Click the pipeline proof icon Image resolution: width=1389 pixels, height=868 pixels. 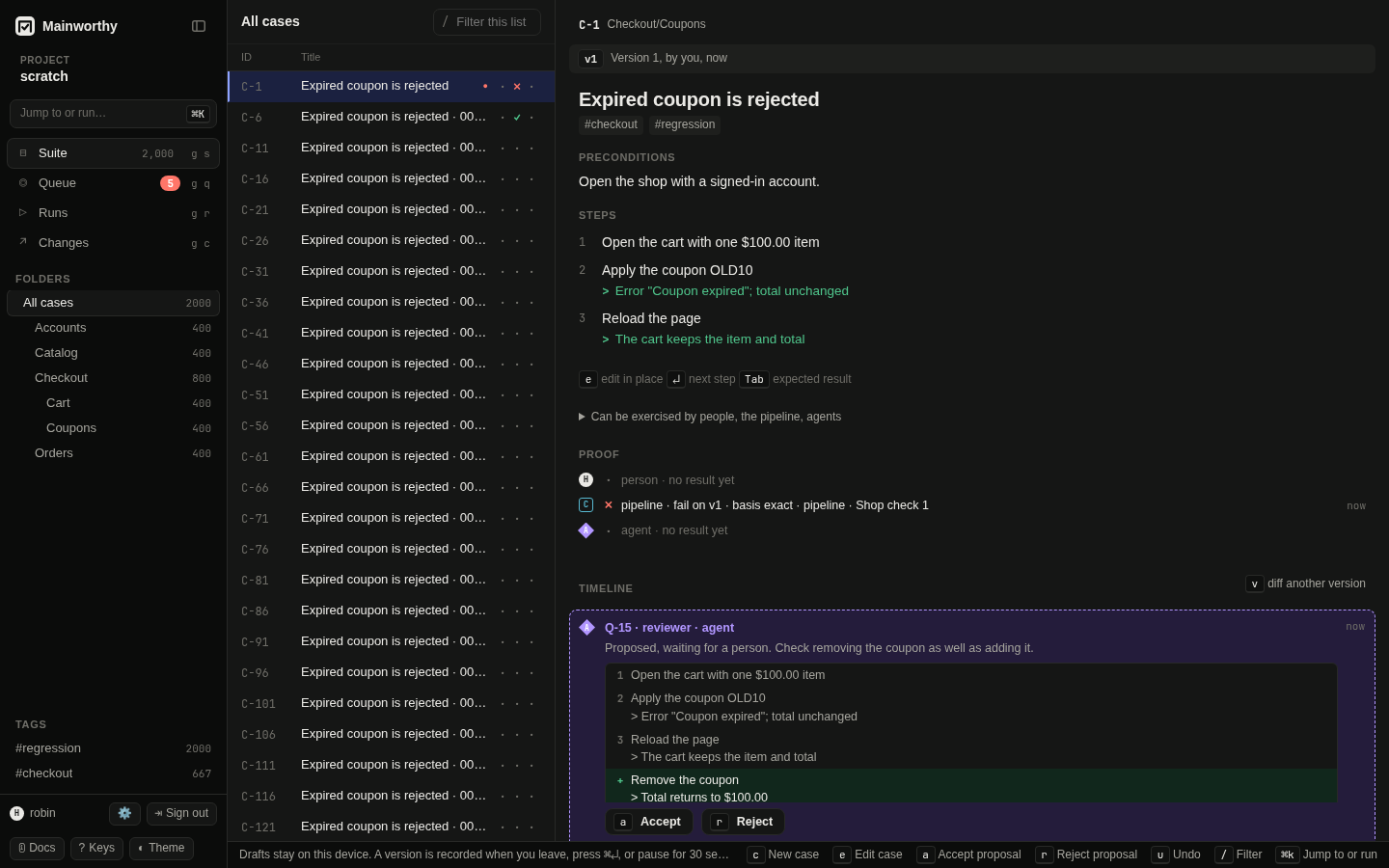(x=586, y=504)
